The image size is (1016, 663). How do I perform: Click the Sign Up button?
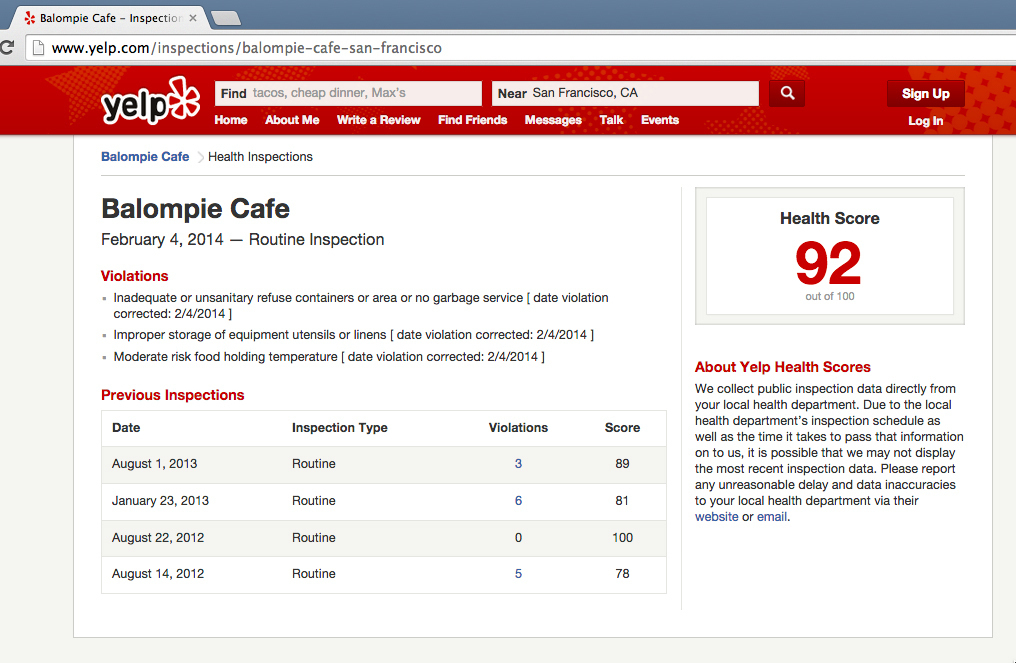pyautogui.click(x=925, y=92)
